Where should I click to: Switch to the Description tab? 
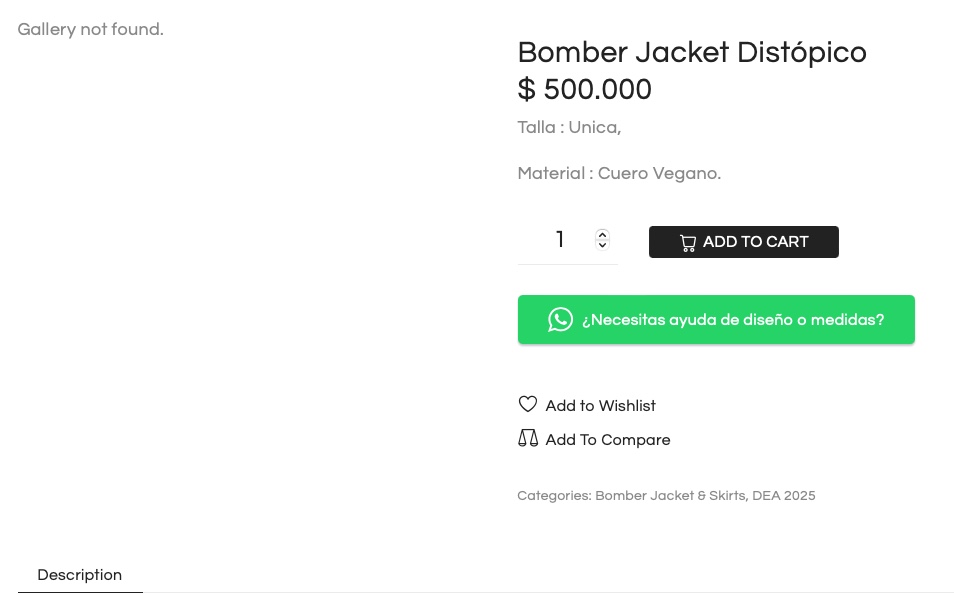tap(80, 575)
